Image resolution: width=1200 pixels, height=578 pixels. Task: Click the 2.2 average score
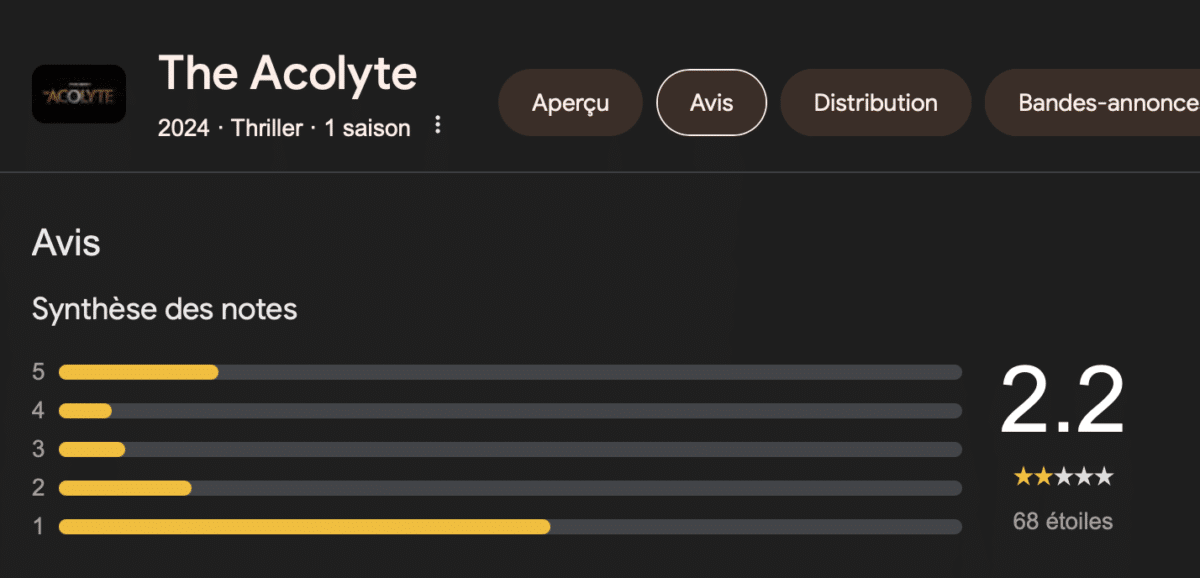click(x=1062, y=400)
